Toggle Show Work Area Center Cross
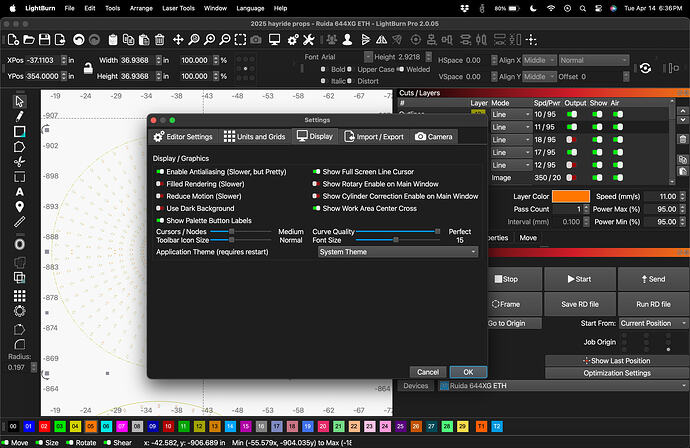The width and height of the screenshot is (690, 448). point(316,208)
